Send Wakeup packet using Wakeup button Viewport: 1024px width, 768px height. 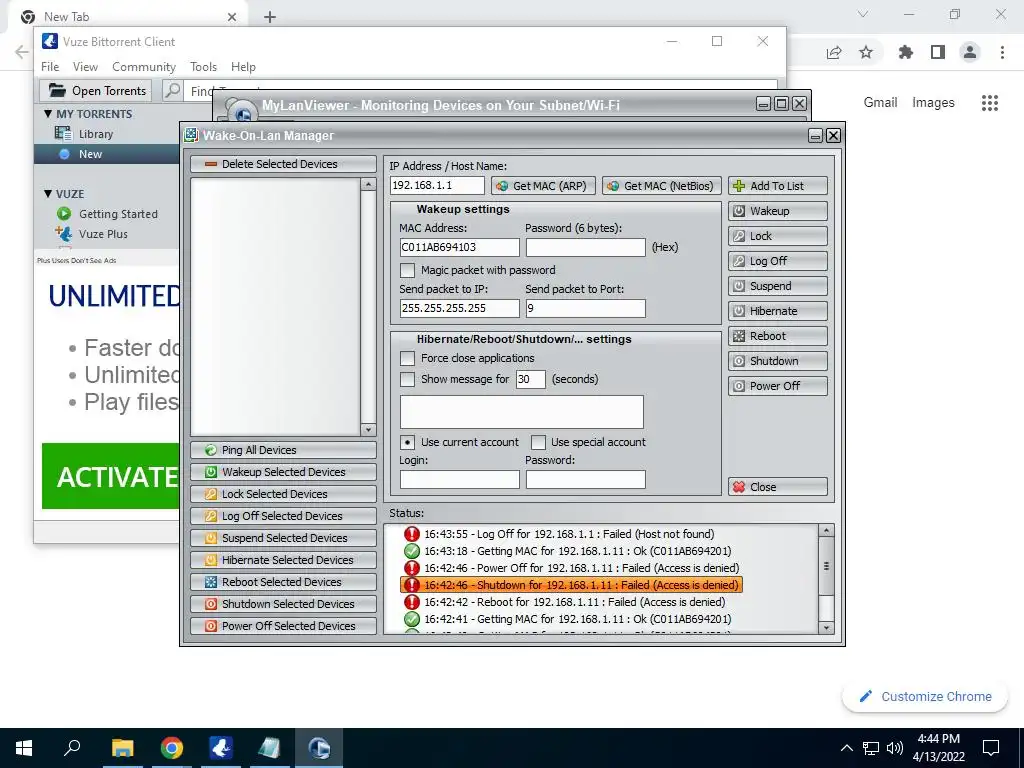(x=778, y=211)
